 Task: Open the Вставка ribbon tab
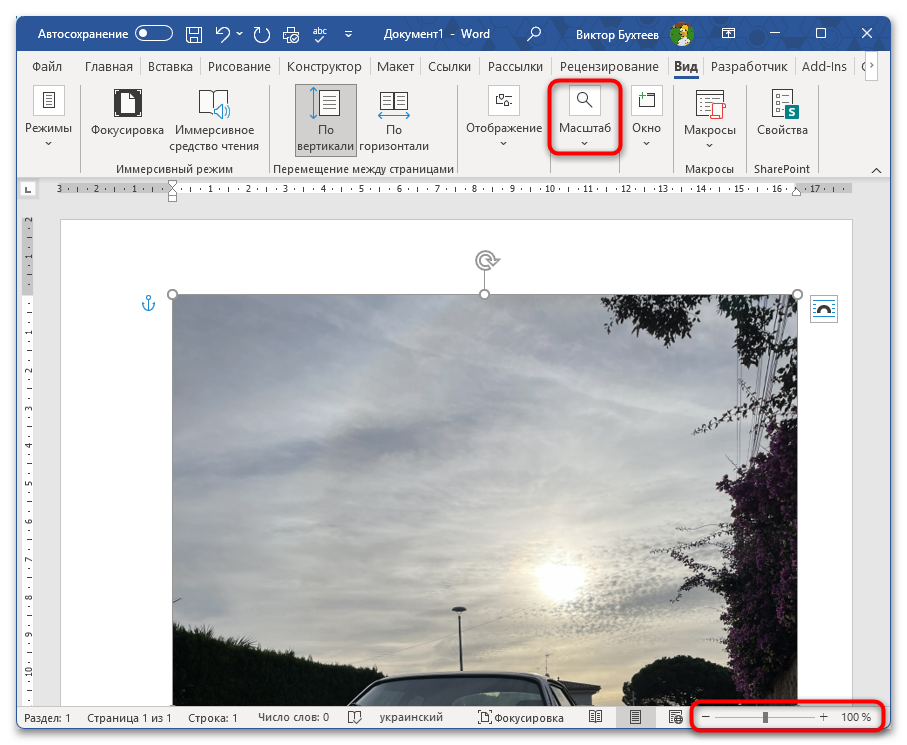point(170,67)
